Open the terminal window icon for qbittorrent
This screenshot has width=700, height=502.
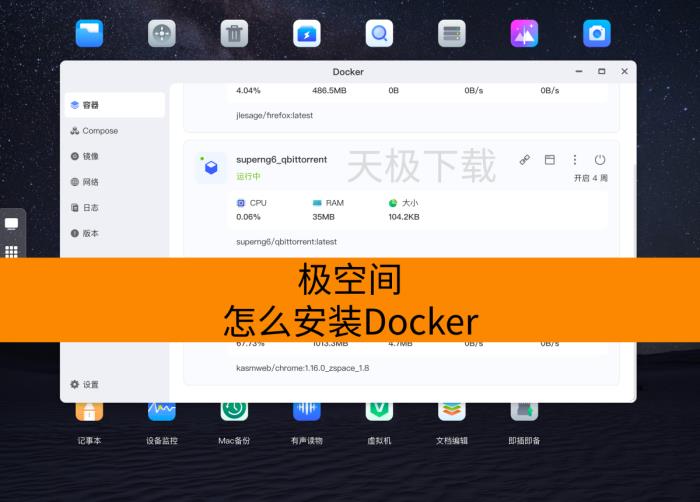[549, 160]
